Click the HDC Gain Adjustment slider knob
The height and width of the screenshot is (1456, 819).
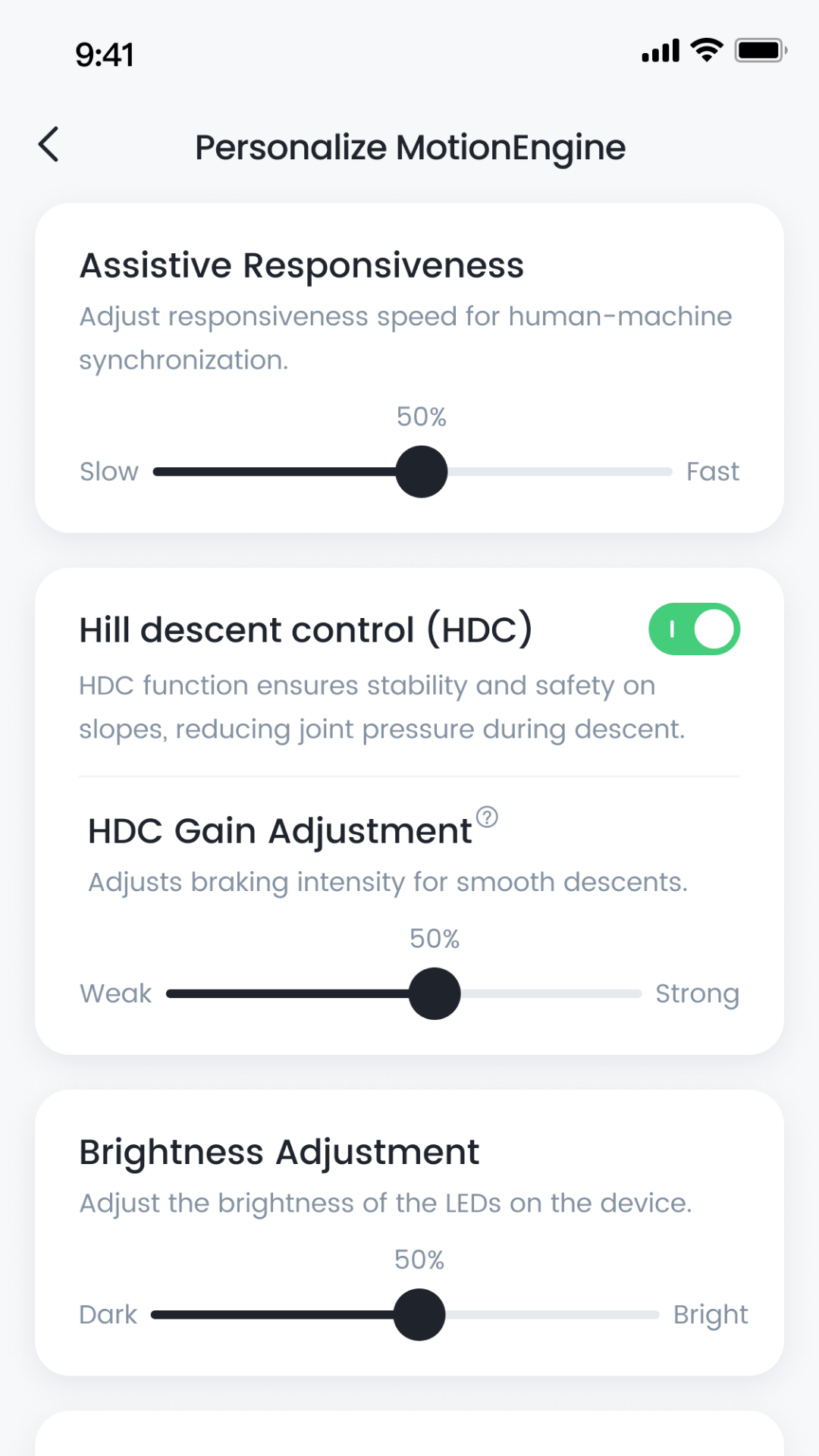point(434,993)
